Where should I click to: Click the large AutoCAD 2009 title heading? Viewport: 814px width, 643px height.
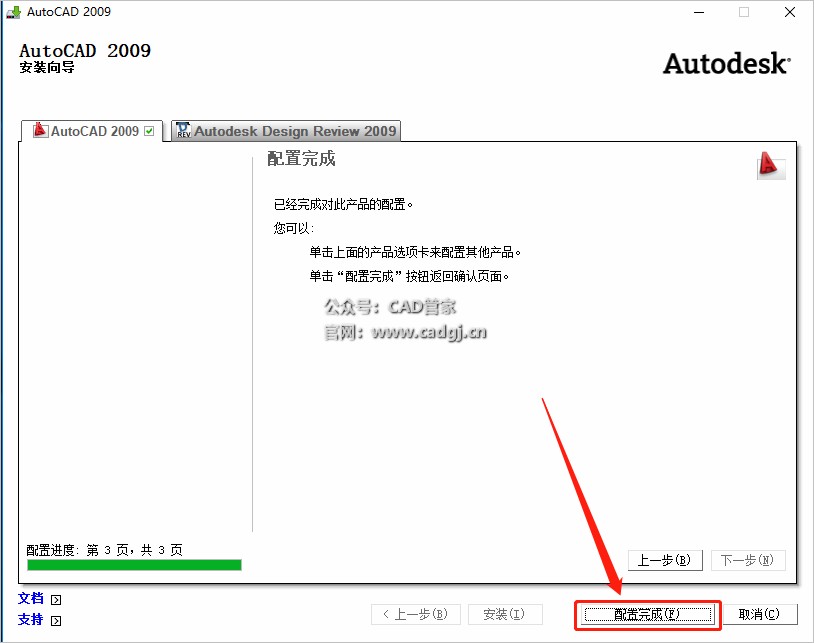(85, 51)
